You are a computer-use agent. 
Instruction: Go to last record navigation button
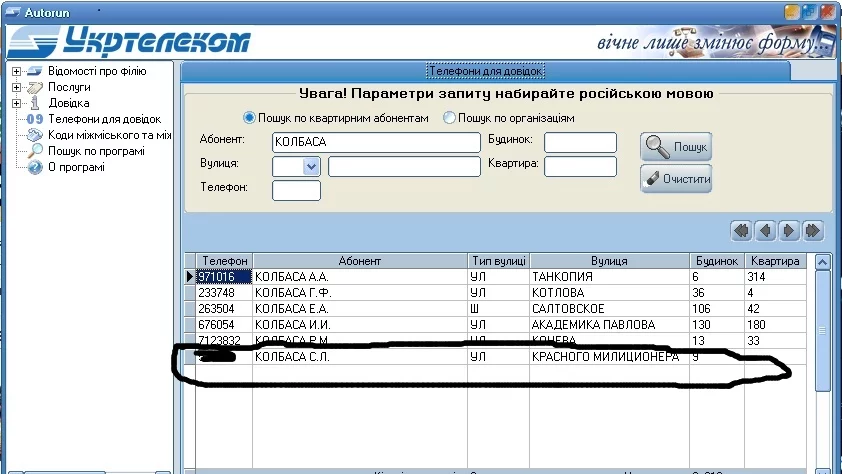813,231
